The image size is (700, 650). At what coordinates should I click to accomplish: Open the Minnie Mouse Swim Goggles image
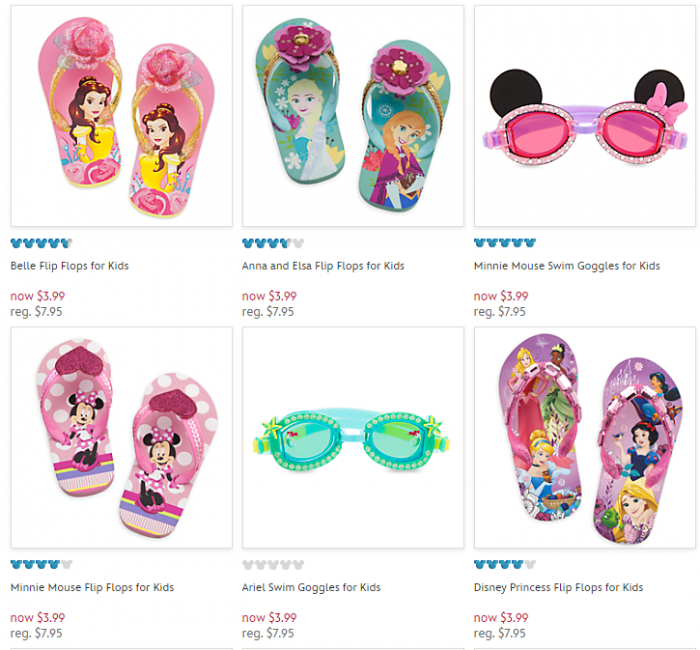(584, 115)
